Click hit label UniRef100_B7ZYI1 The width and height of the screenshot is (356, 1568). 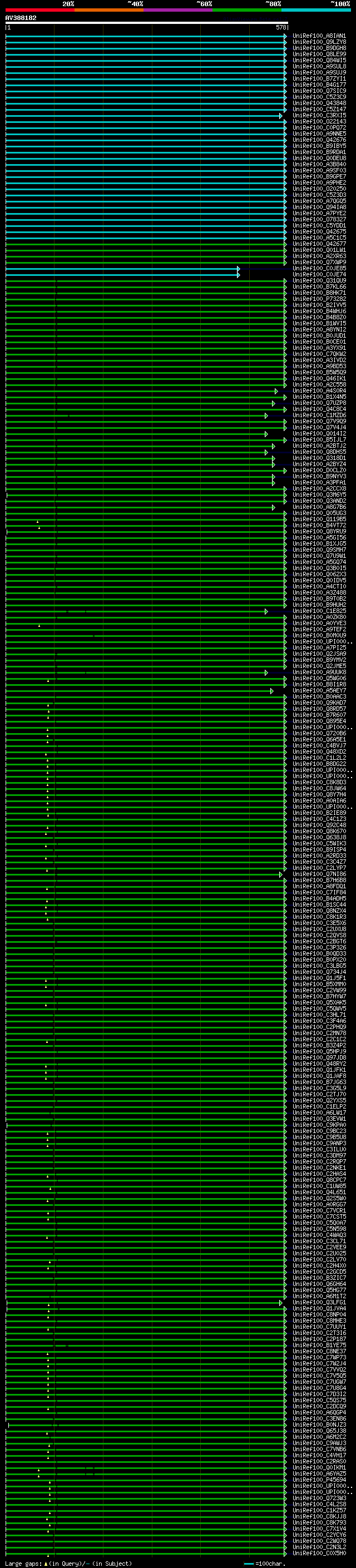[319, 78]
